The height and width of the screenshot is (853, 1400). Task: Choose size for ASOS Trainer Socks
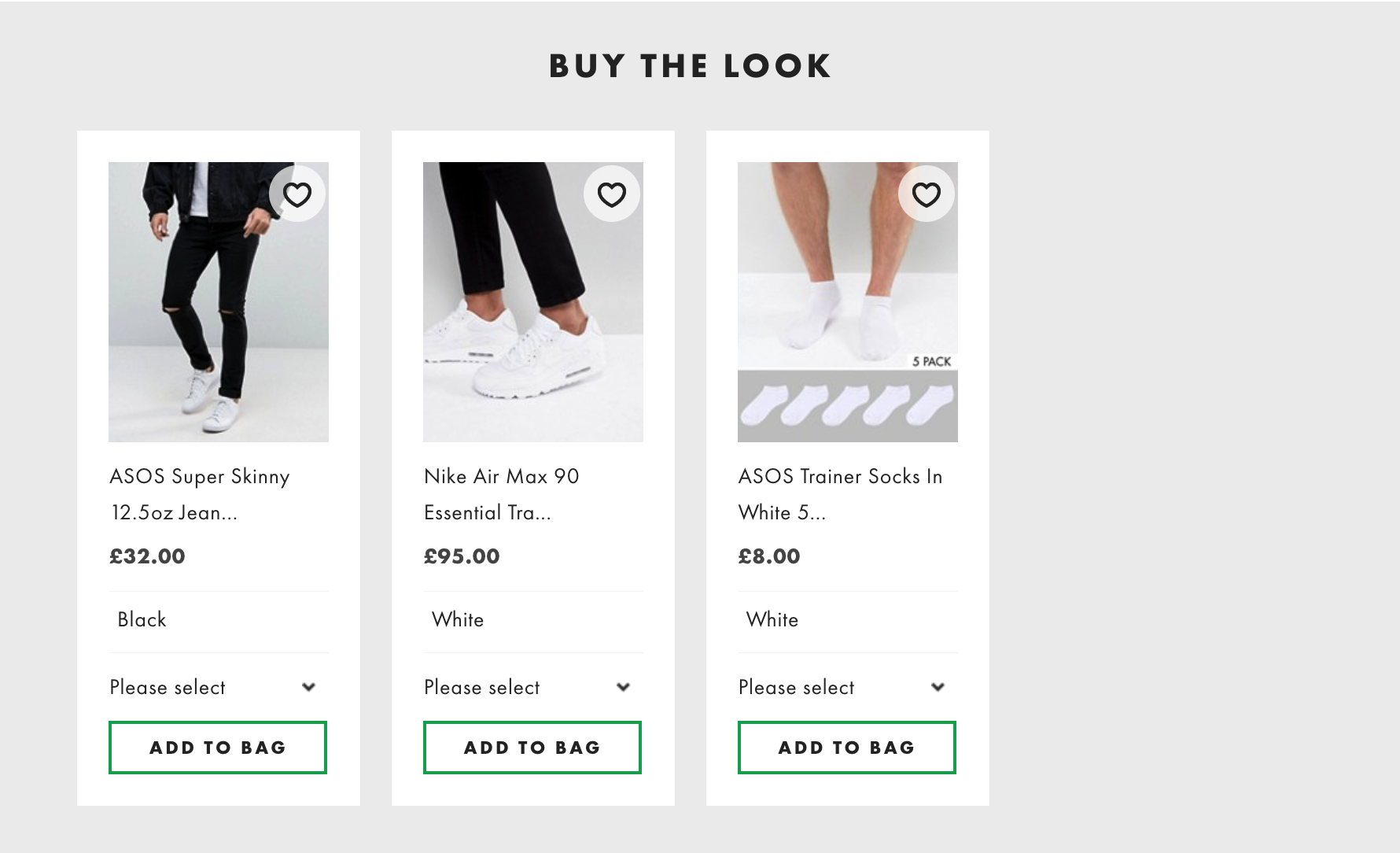click(843, 687)
